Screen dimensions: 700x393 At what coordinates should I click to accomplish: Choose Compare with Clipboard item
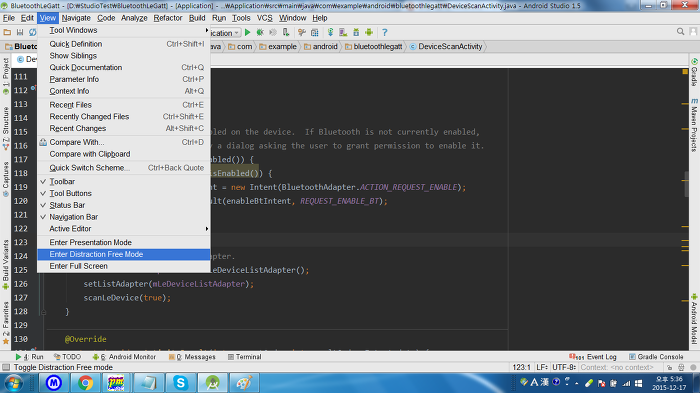(x=124, y=154)
